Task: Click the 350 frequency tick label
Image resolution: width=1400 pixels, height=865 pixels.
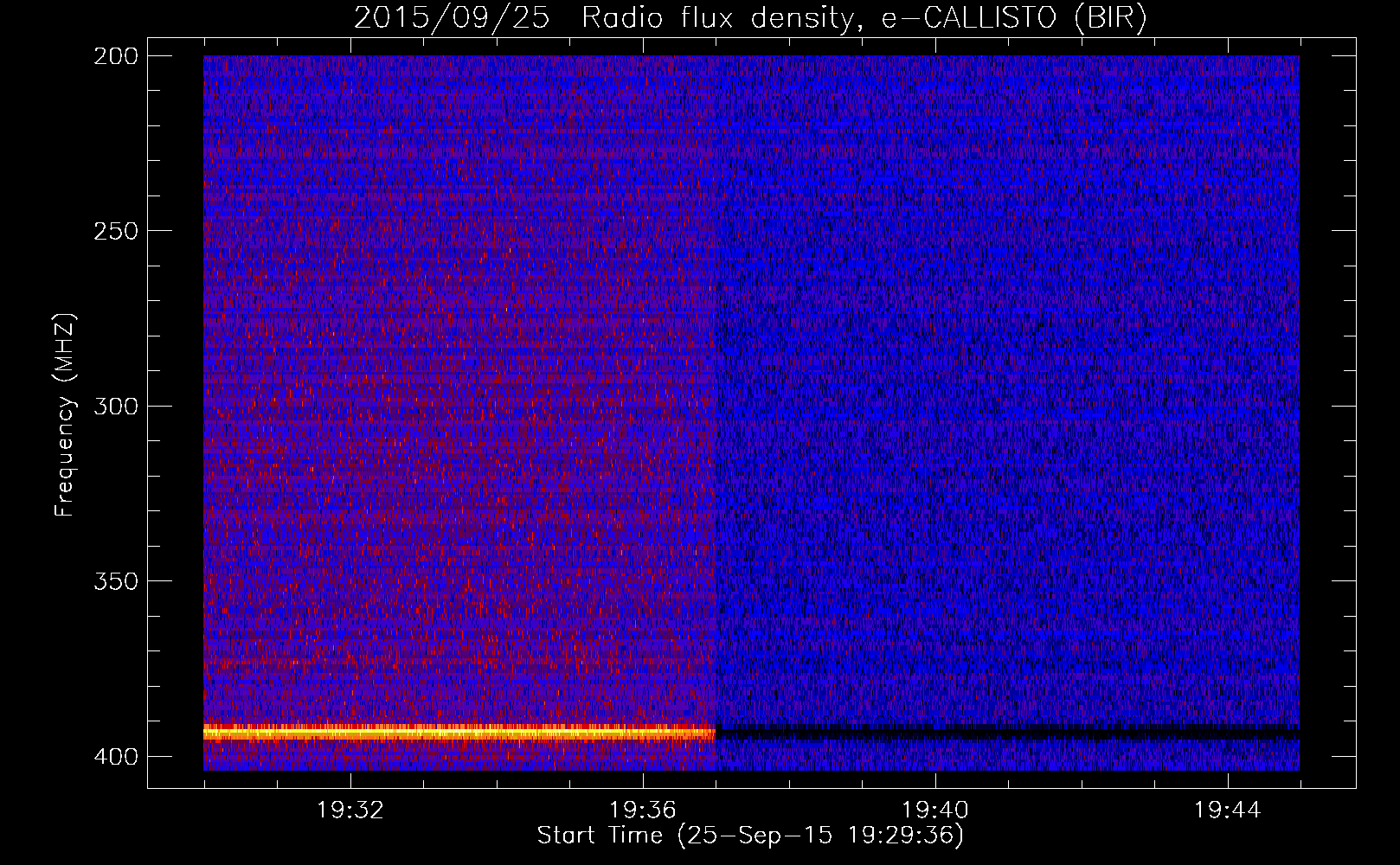Action: [x=115, y=581]
